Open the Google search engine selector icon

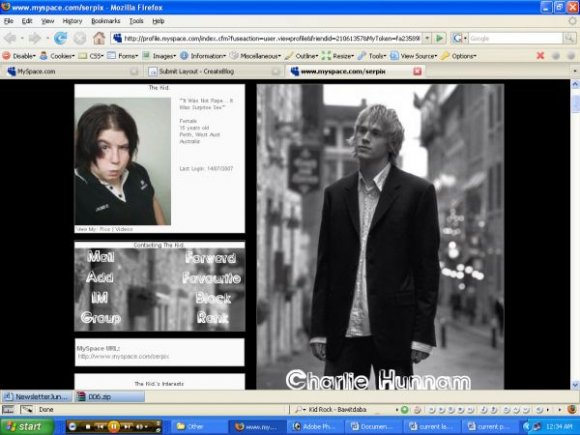[x=458, y=38]
